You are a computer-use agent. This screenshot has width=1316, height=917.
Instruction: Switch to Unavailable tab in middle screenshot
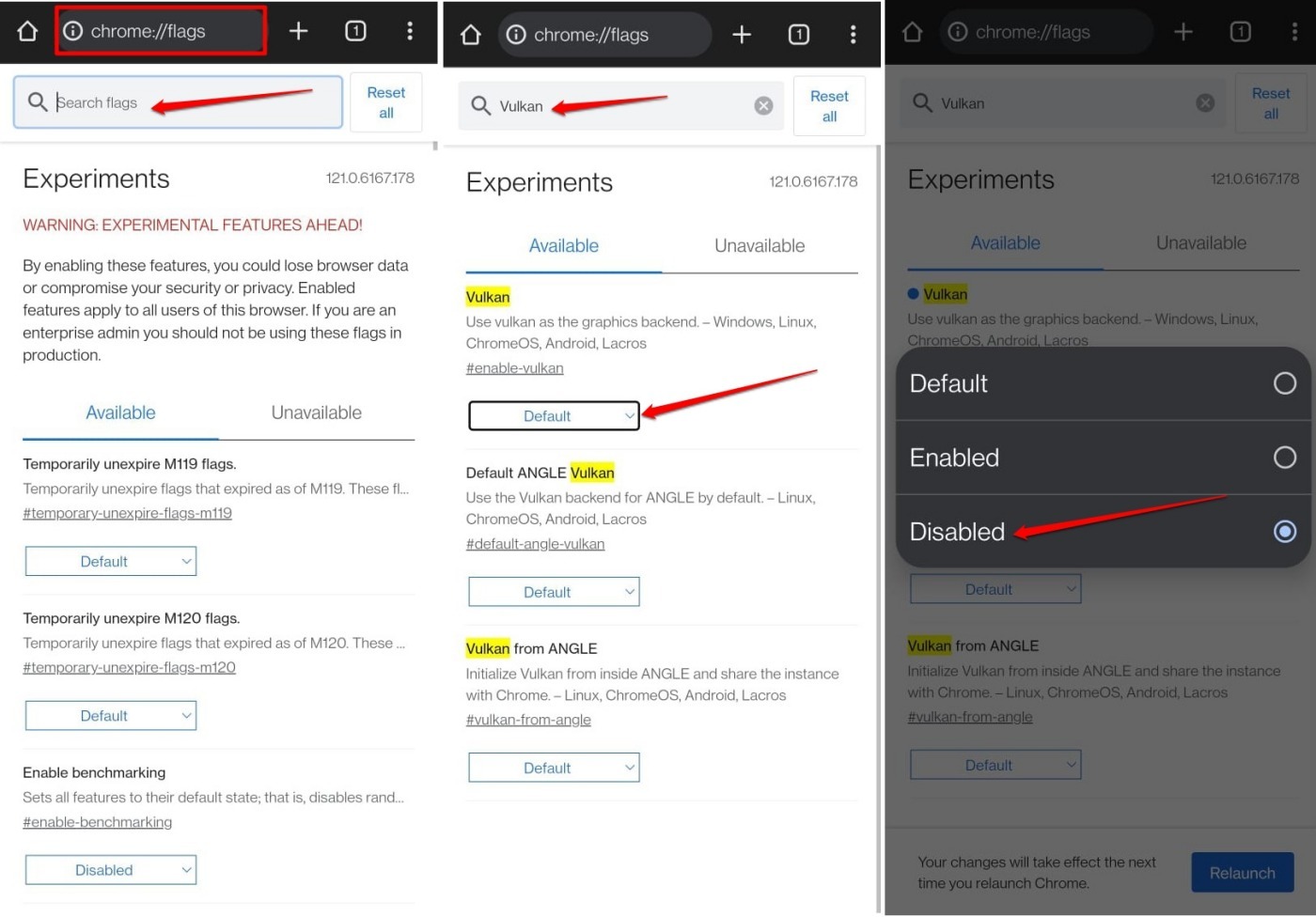coord(760,246)
